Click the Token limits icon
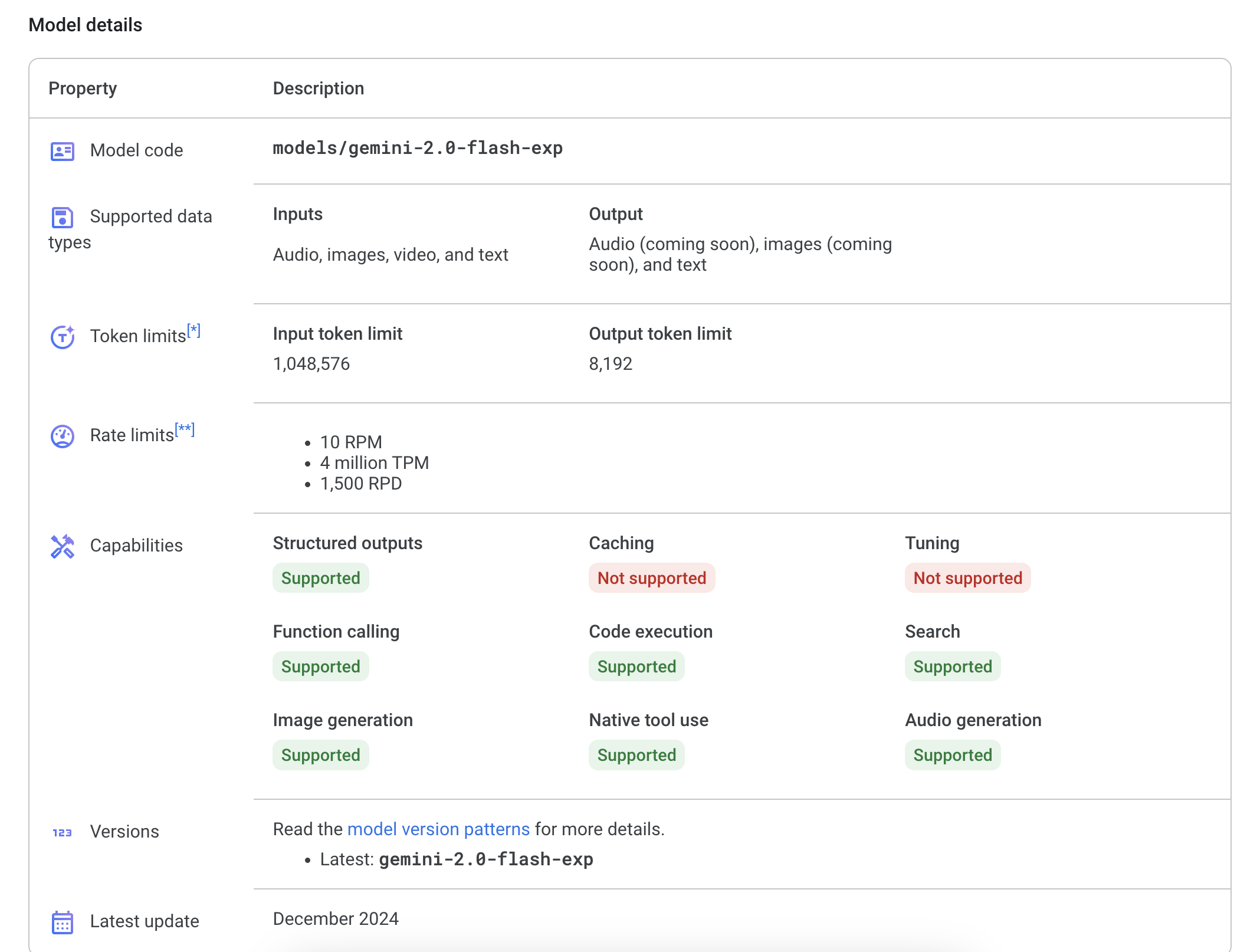1247x952 pixels. coord(62,337)
